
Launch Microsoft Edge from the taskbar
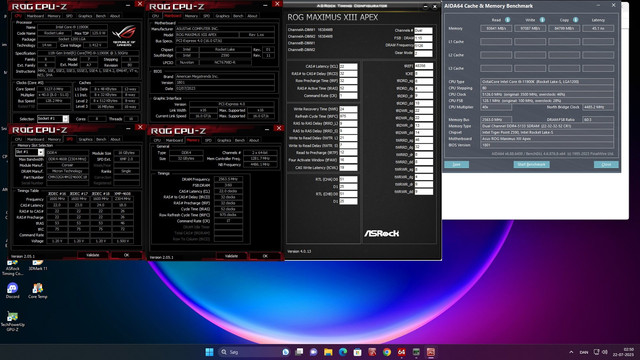click(343, 352)
